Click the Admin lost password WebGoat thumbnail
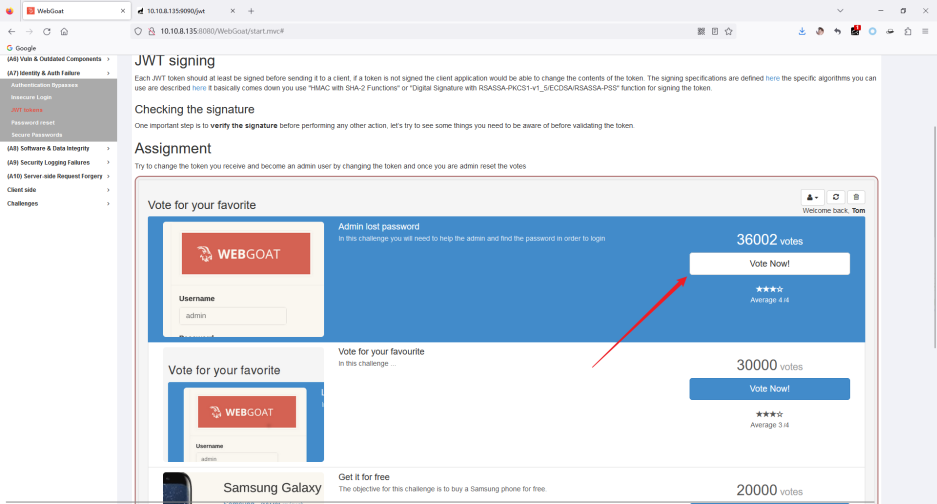The image size is (937, 504). pos(243,279)
